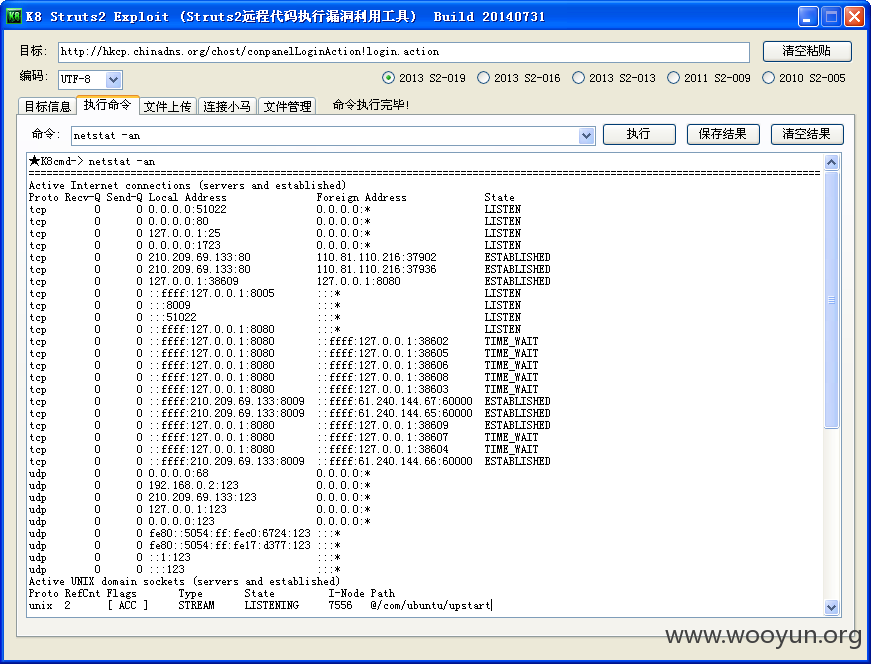871x664 pixels.
Task: Click foreign address '::ffff:61.240.144.67:60000'
Action: [x=395, y=402]
